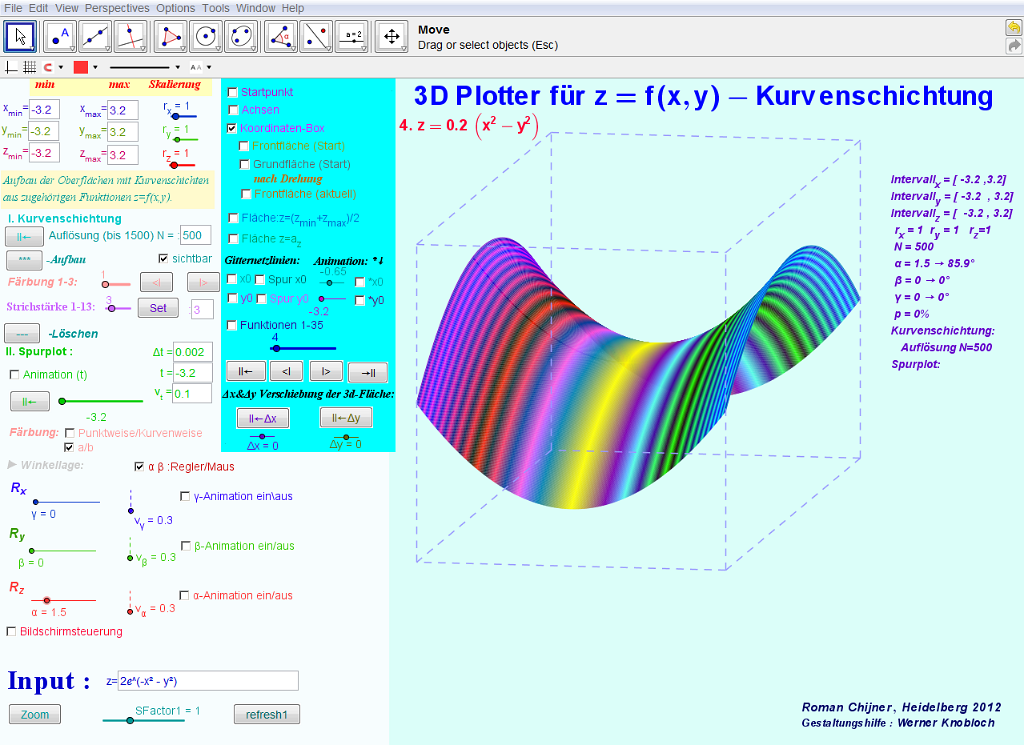
Task: Select the Line through Two Points tool
Action: (x=95, y=37)
